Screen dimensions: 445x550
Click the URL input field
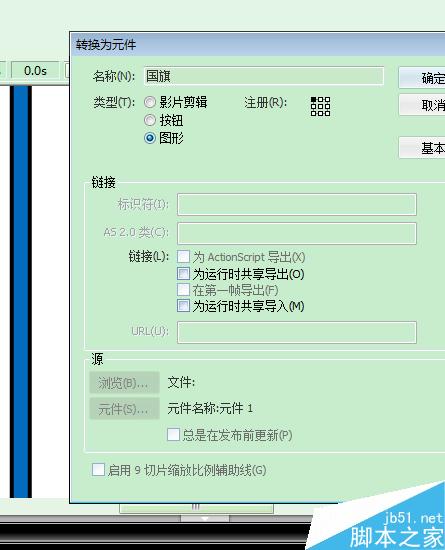(x=297, y=332)
